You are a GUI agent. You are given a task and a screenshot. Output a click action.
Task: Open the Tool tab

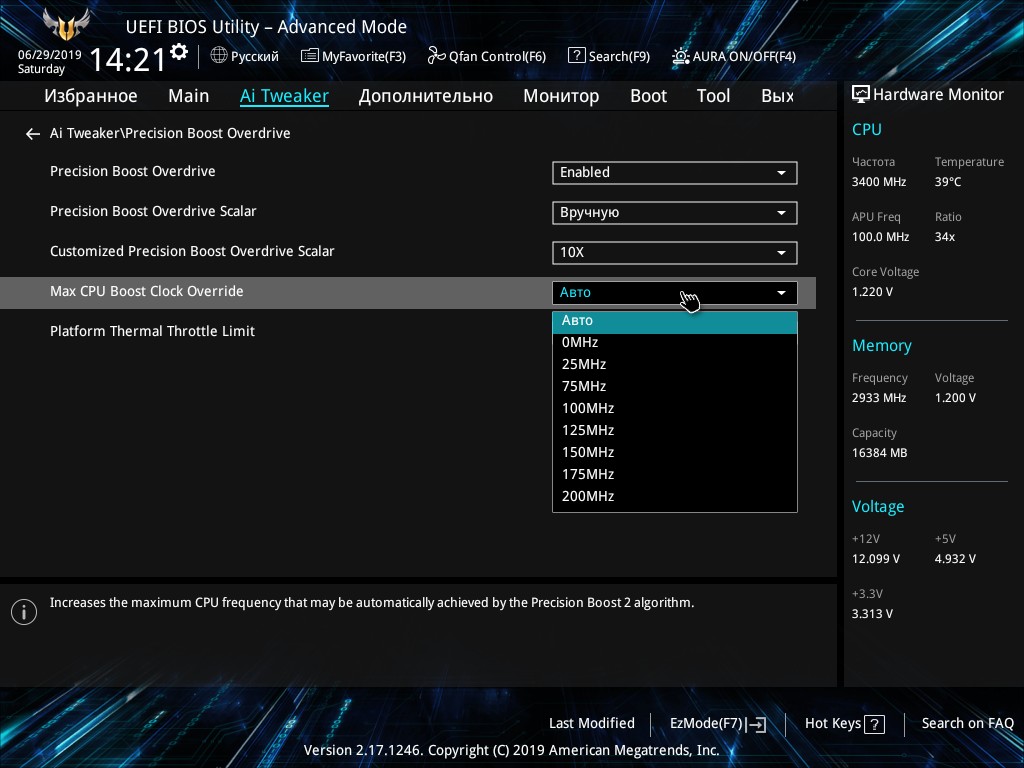pyautogui.click(x=713, y=96)
